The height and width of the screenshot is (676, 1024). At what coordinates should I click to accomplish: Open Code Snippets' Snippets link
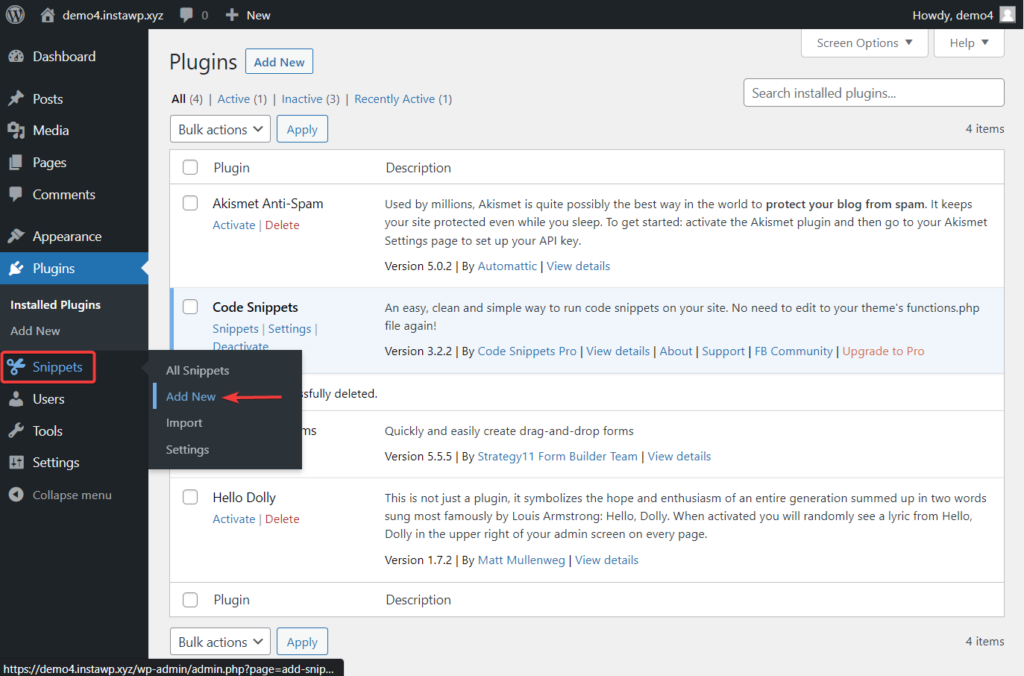tap(235, 329)
